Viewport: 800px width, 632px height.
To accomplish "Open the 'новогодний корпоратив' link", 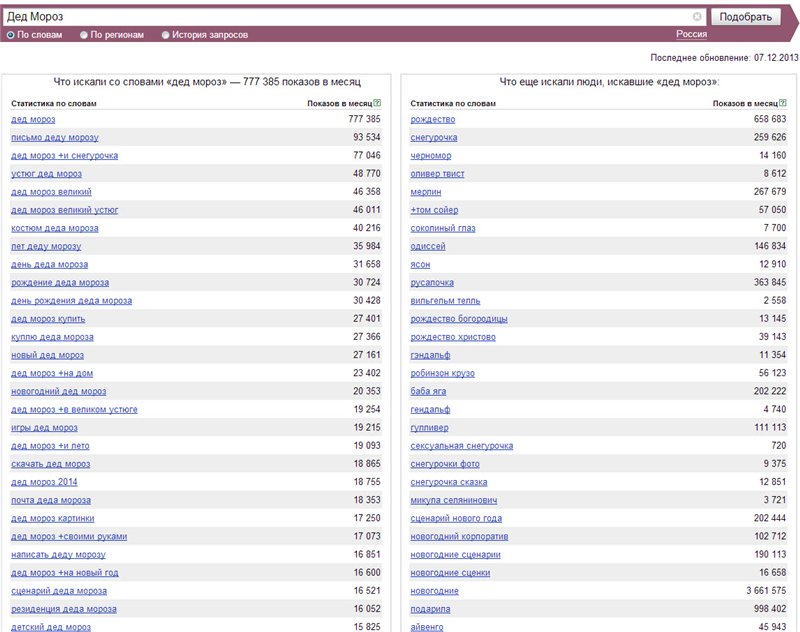I will click(x=459, y=537).
